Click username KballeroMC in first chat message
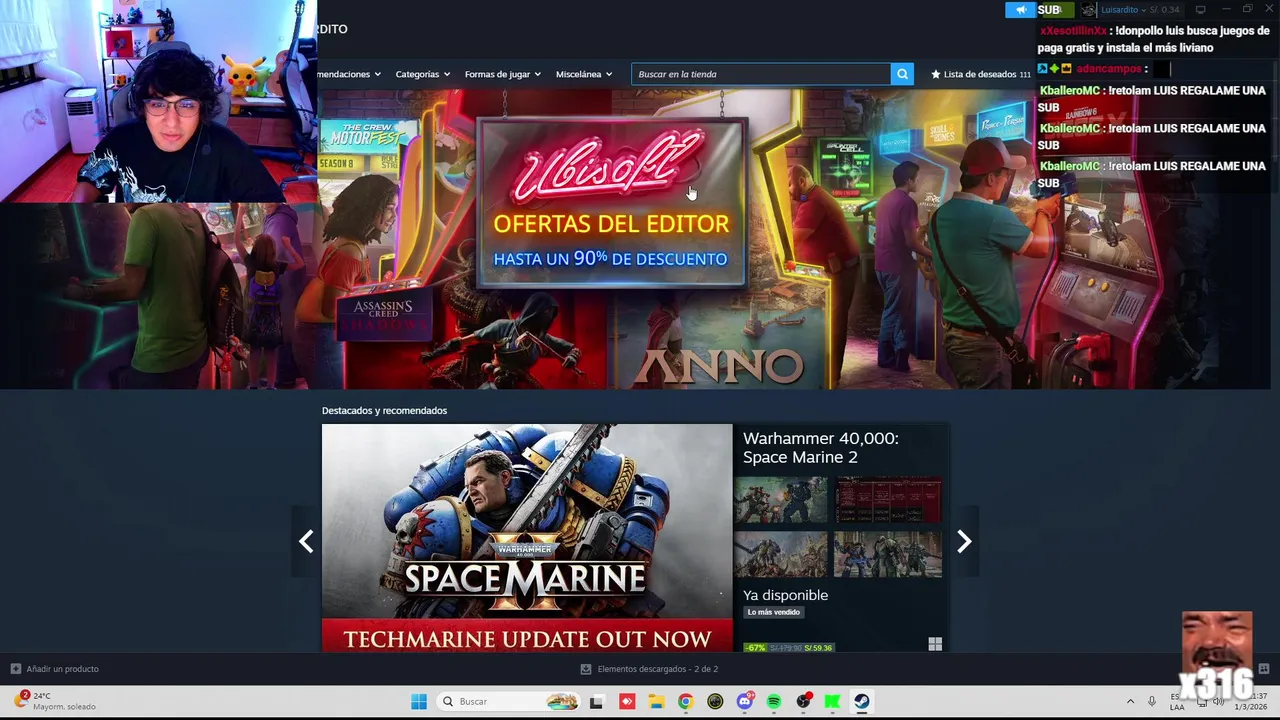The image size is (1280, 720). 1071,91
